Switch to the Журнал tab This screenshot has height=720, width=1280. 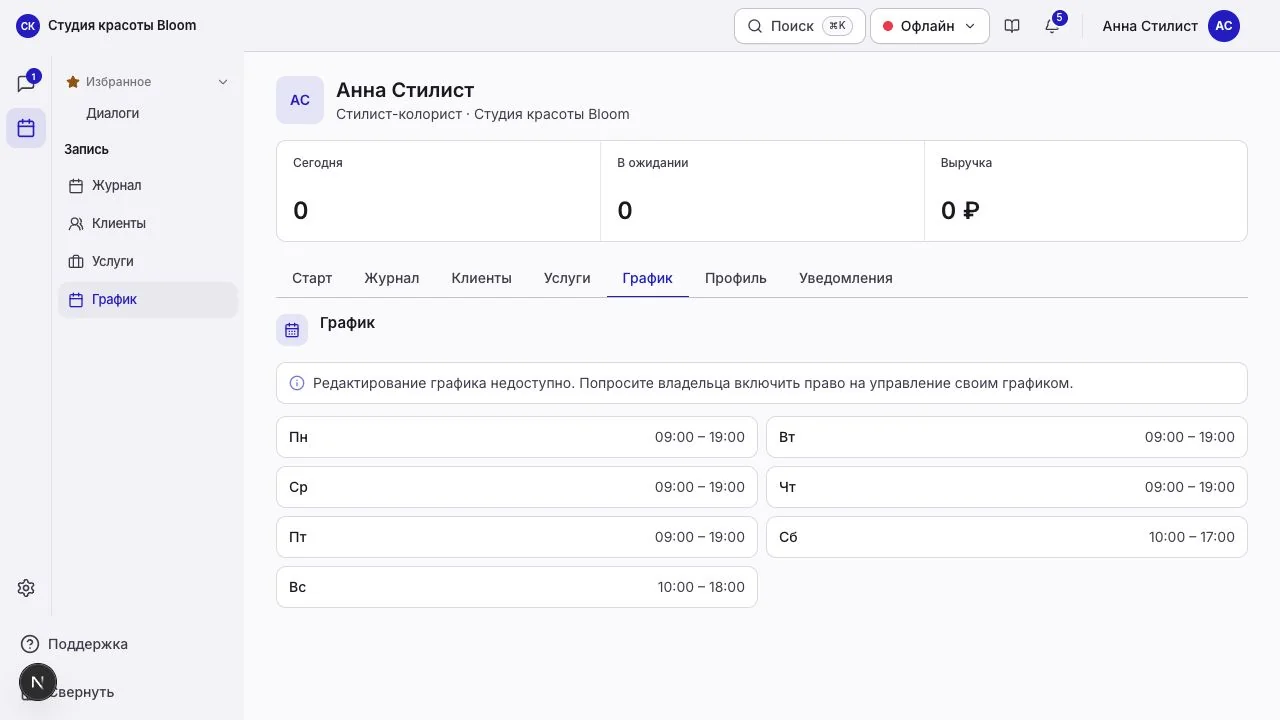click(392, 278)
